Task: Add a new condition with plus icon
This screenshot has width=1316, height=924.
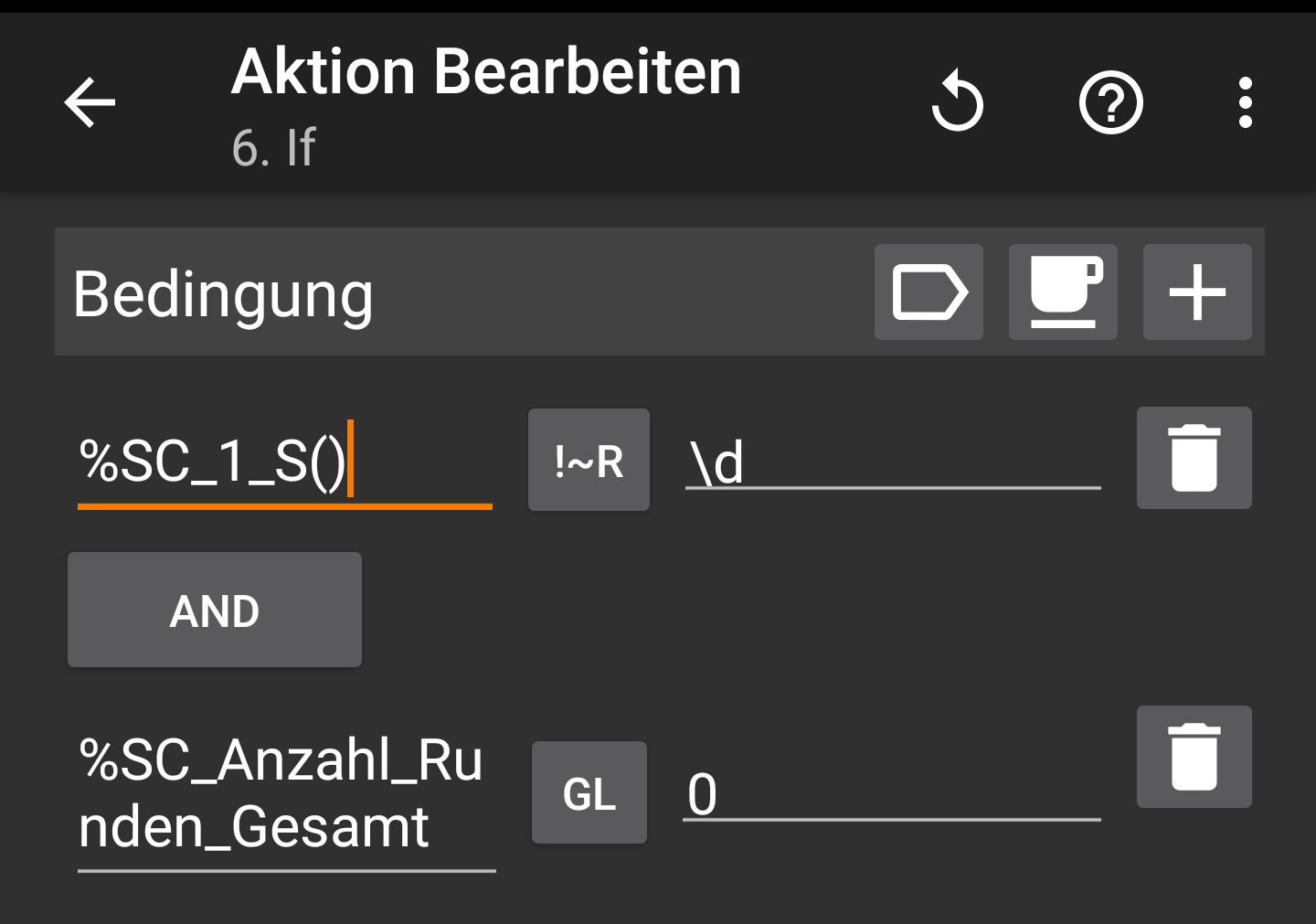Action: pyautogui.click(x=1197, y=292)
